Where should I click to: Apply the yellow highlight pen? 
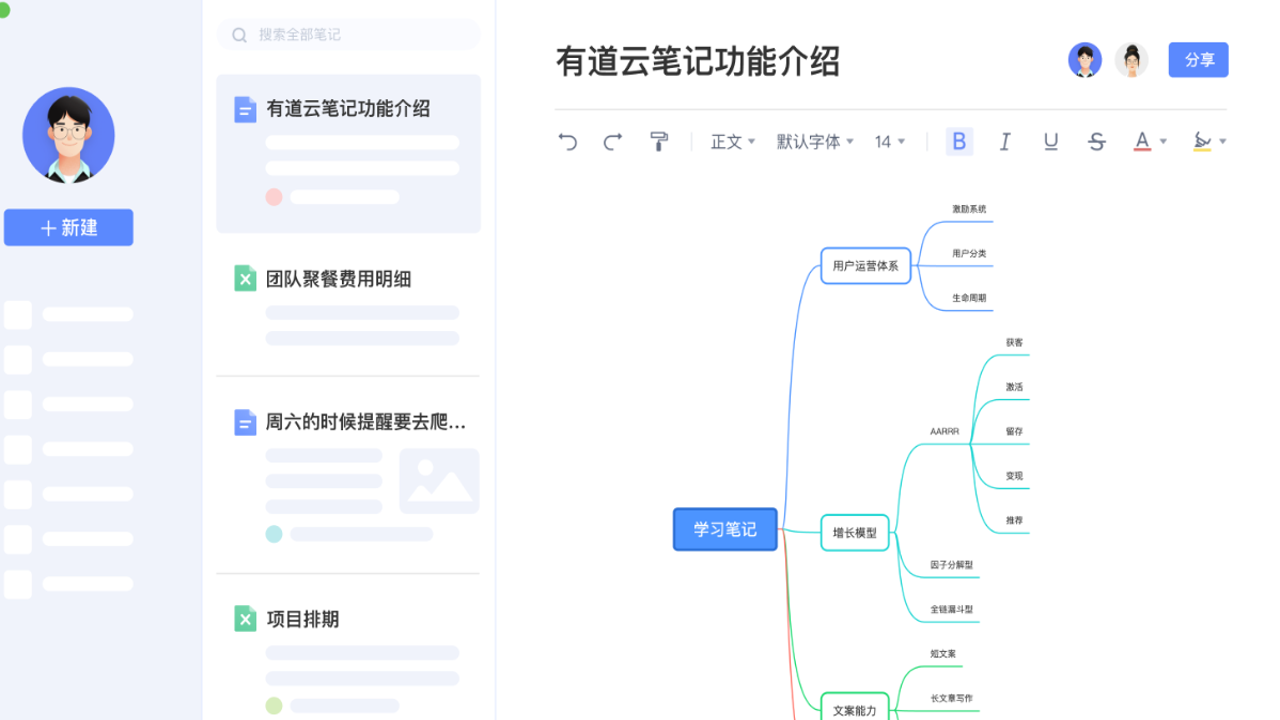click(x=1202, y=142)
